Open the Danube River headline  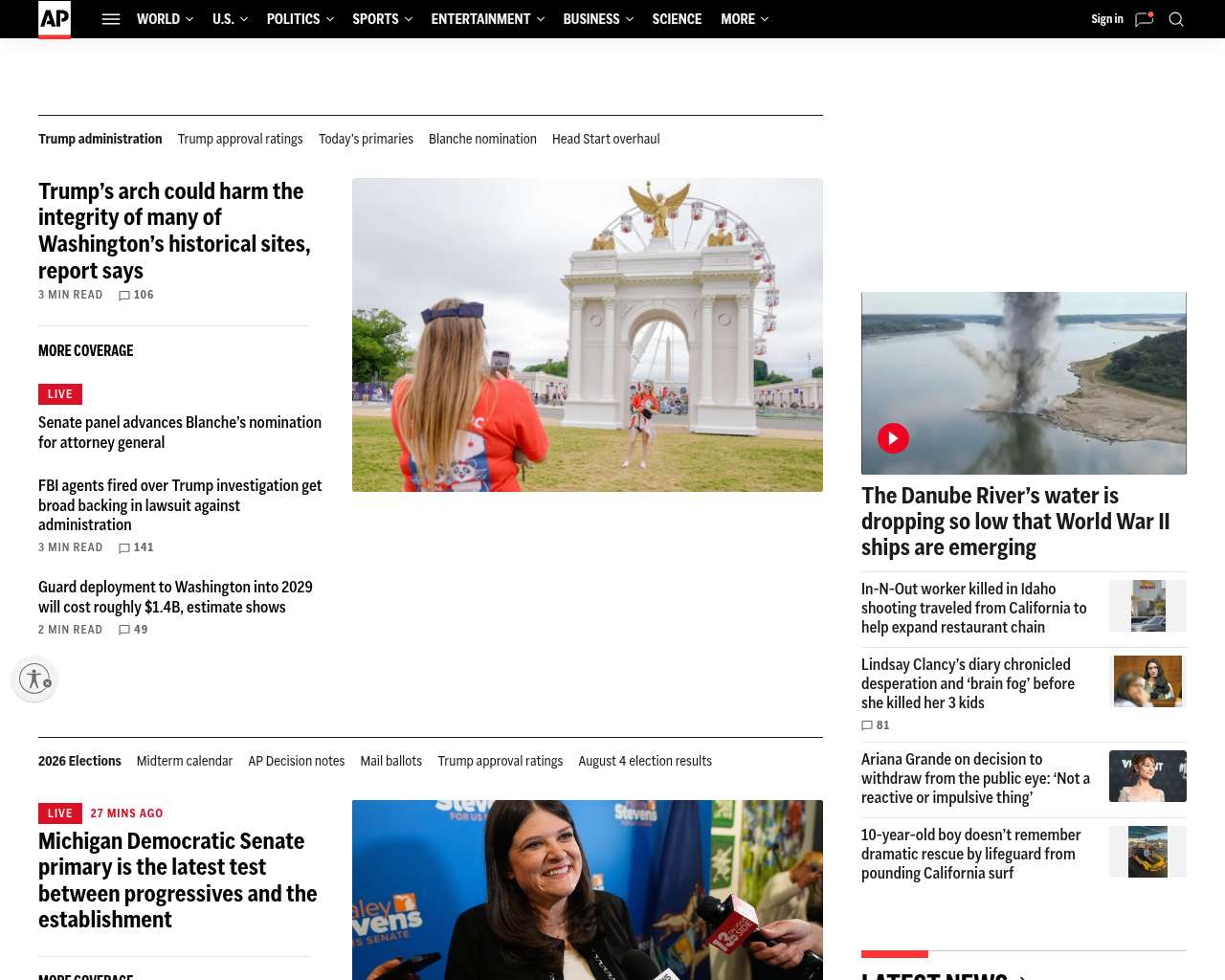(1015, 522)
